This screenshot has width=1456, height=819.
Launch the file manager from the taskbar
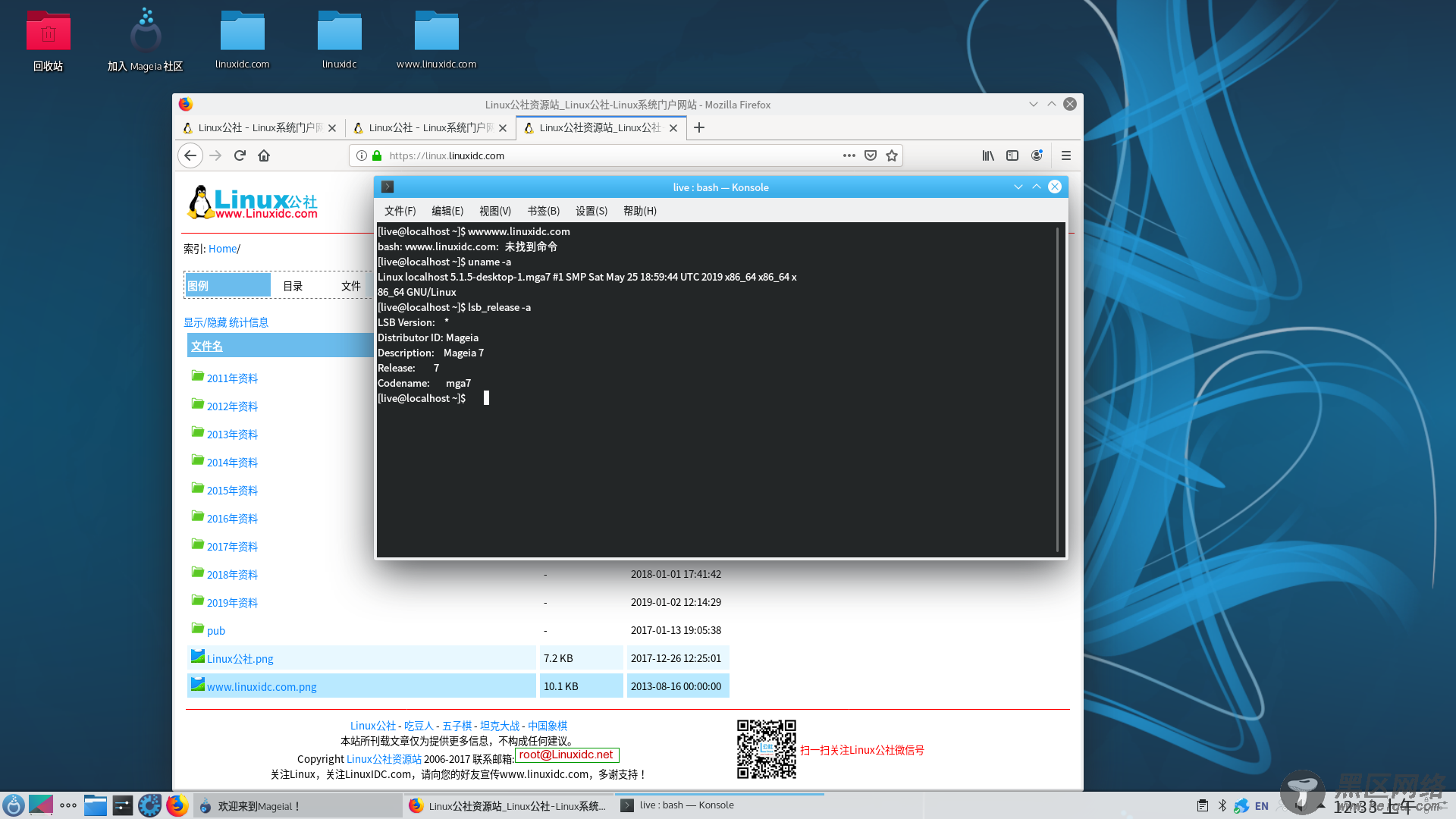coord(96,805)
